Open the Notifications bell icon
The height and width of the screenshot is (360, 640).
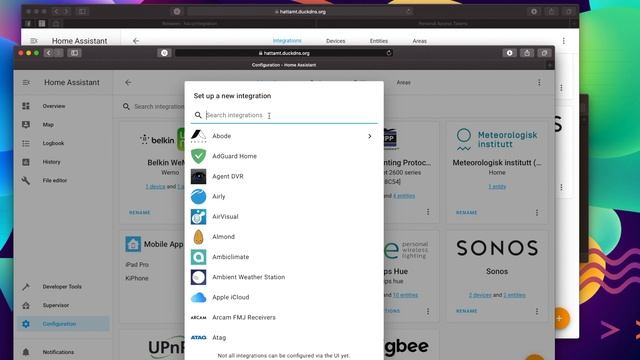(26, 352)
